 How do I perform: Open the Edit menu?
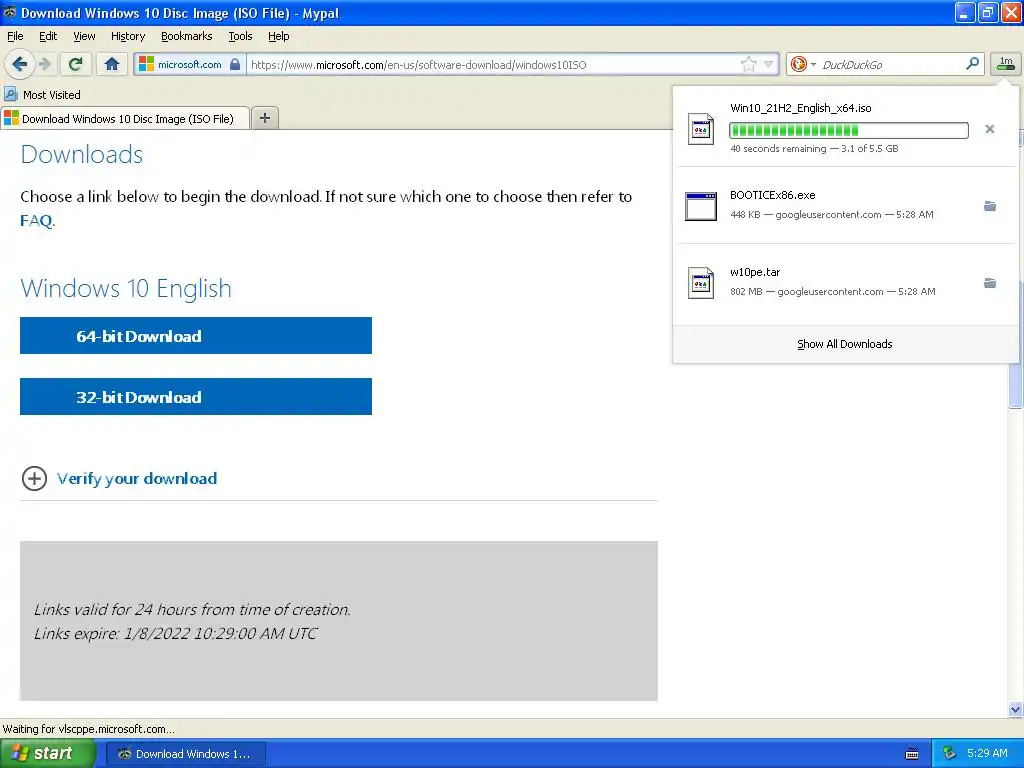pyautogui.click(x=48, y=36)
